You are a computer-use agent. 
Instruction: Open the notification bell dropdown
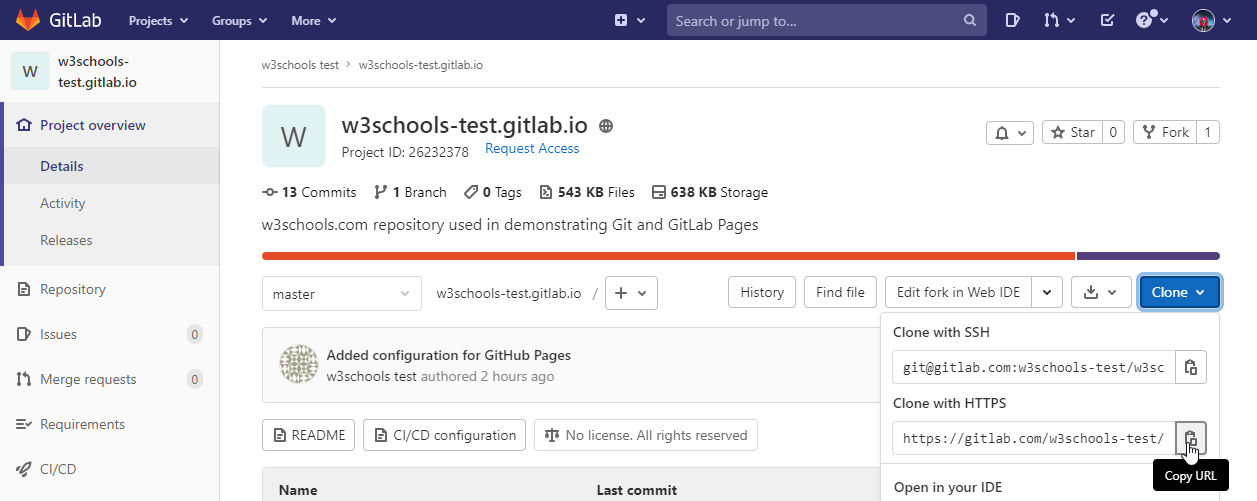coord(1009,132)
